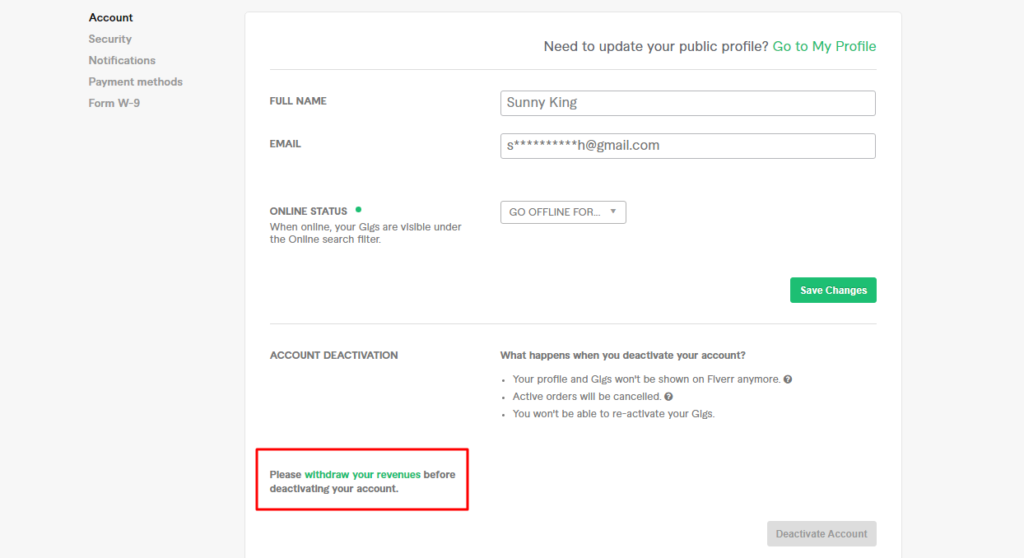This screenshot has width=1024, height=558.
Task: Follow the Go to My Profile link
Action: click(x=824, y=46)
